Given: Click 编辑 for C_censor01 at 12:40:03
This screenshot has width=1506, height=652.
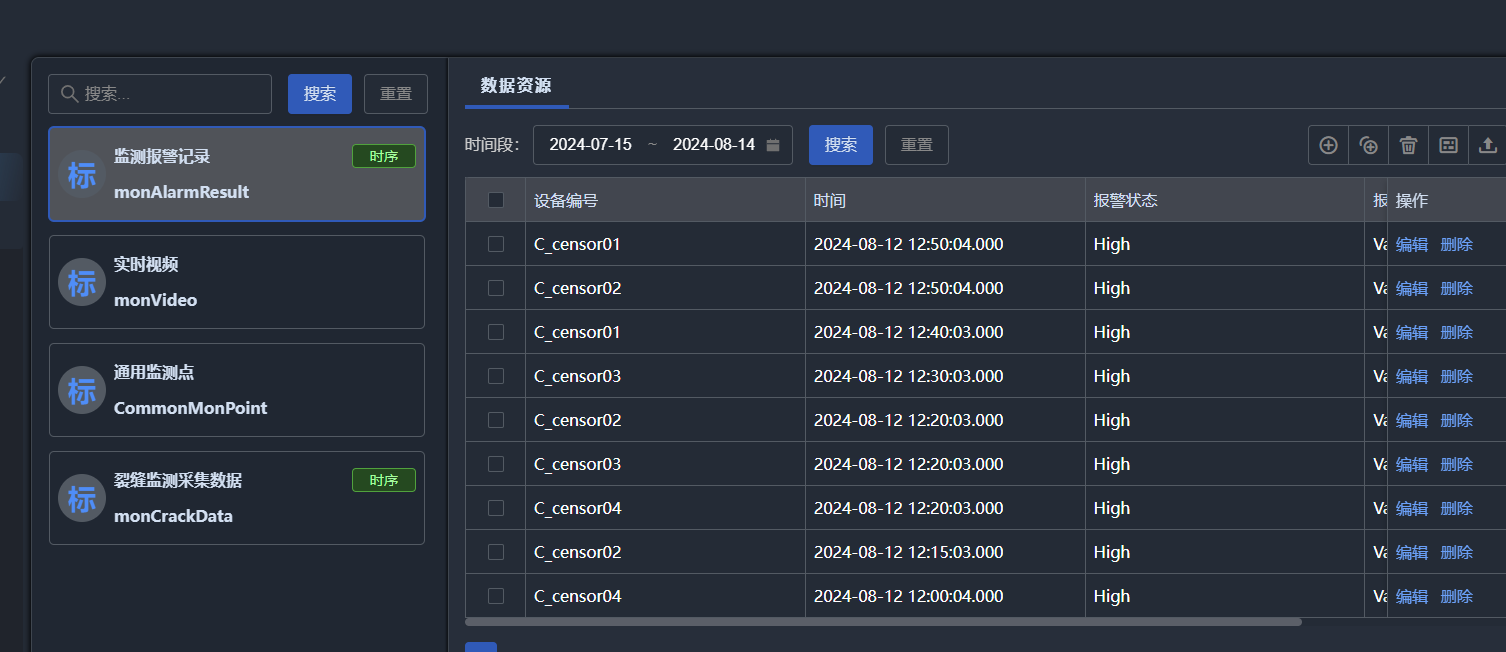Looking at the screenshot, I should (1412, 332).
